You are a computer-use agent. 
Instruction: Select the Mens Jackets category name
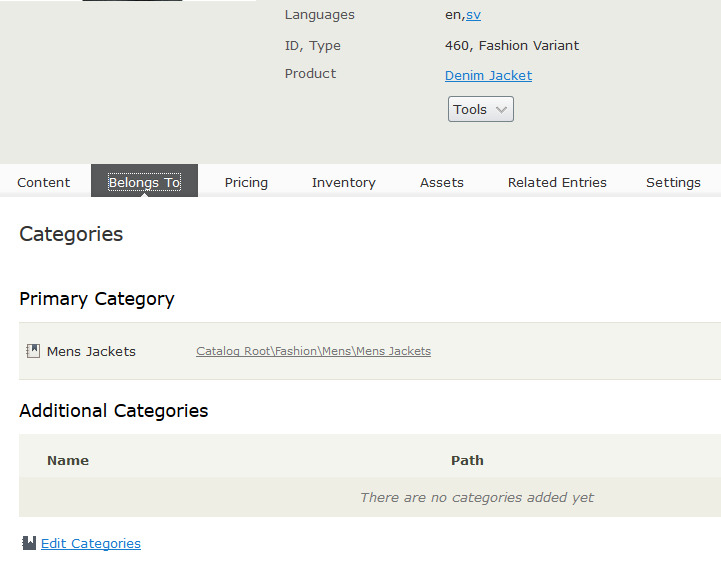91,351
